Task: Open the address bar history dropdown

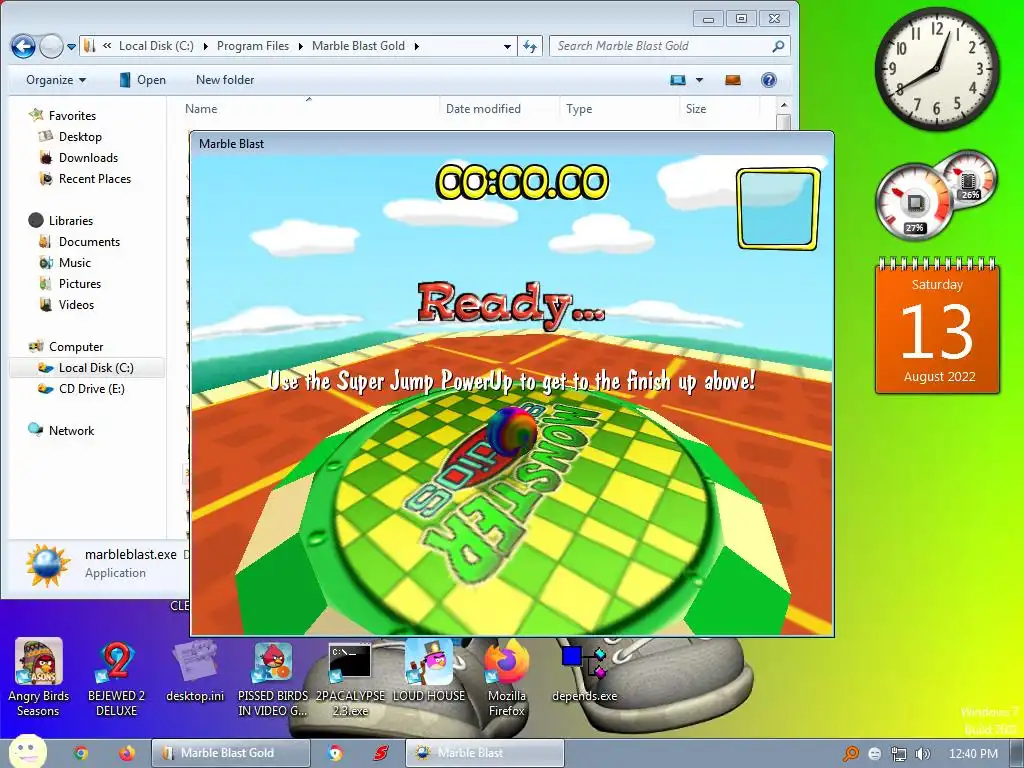Action: tap(507, 46)
